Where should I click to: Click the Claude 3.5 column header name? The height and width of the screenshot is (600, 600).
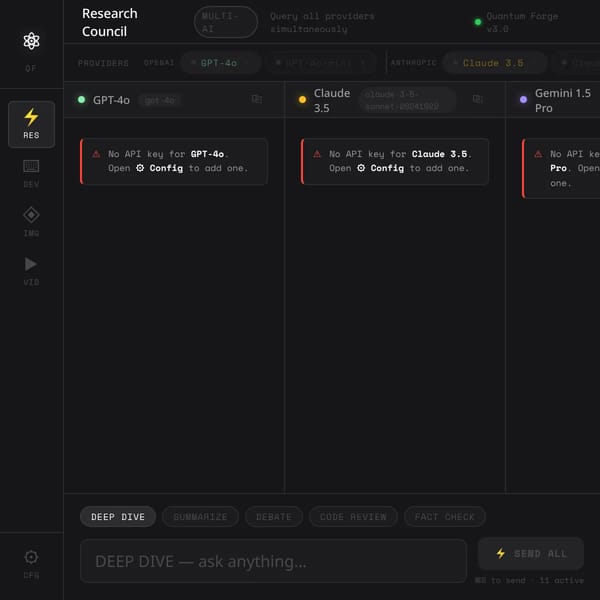click(332, 100)
